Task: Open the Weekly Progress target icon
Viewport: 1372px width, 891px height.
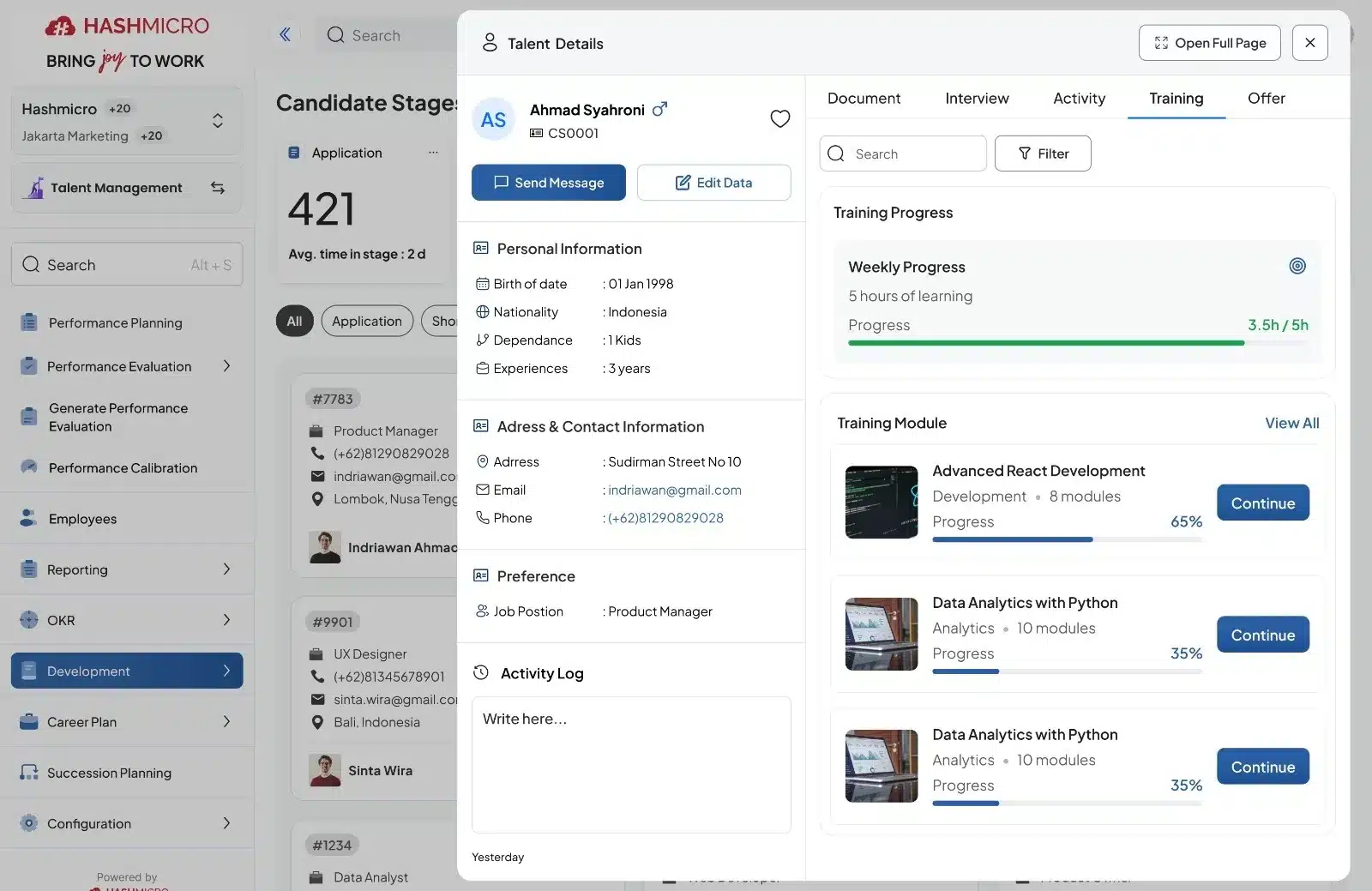Action: tap(1297, 266)
